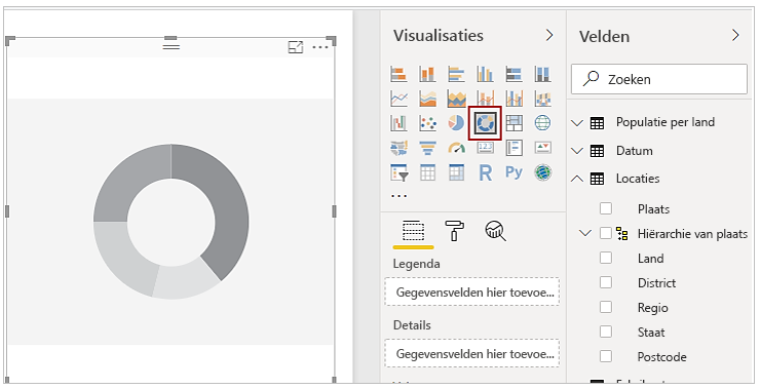Select the waterfall chart visual

tap(399, 123)
